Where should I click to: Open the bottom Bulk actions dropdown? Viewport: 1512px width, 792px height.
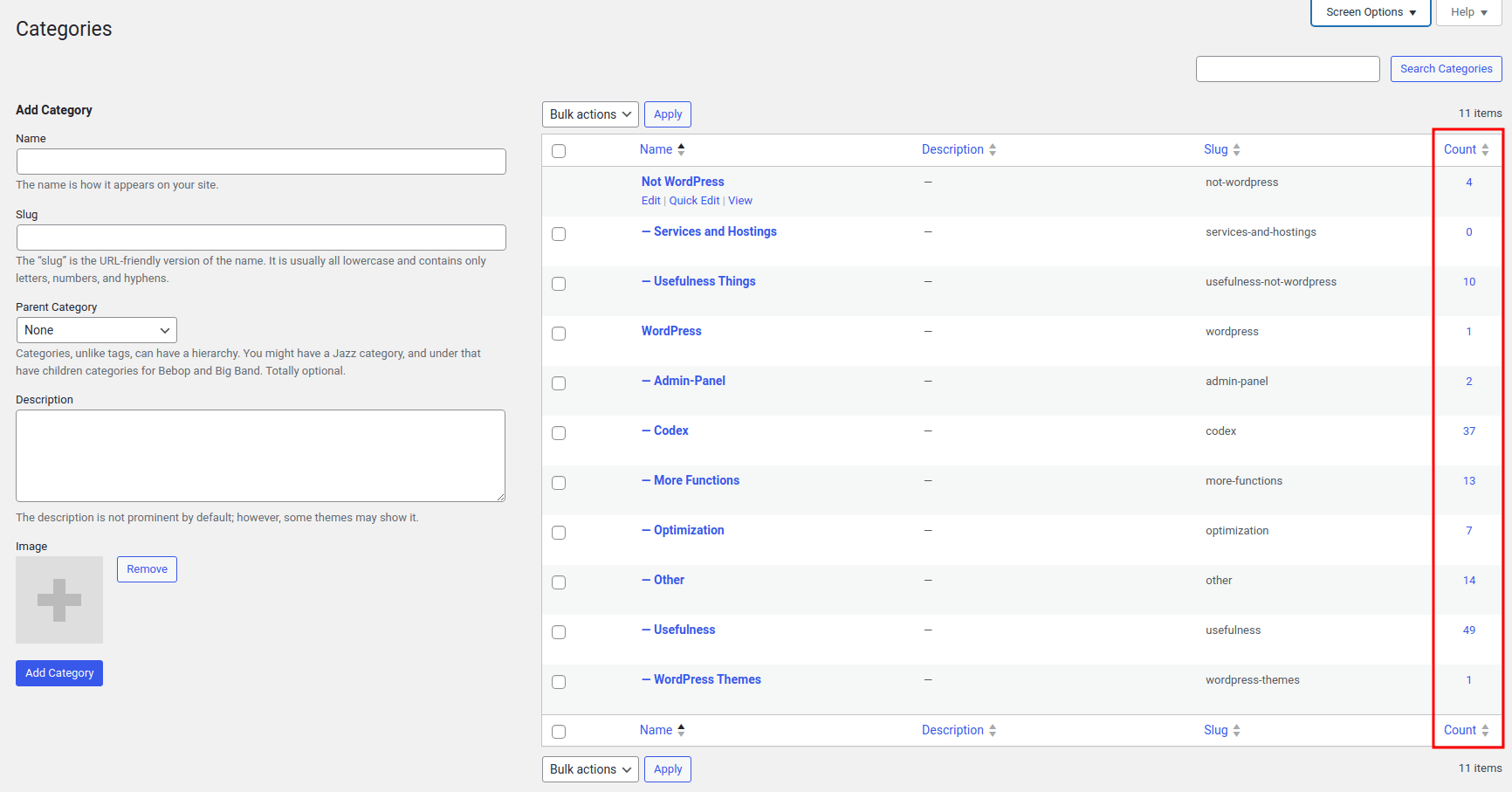click(x=590, y=769)
